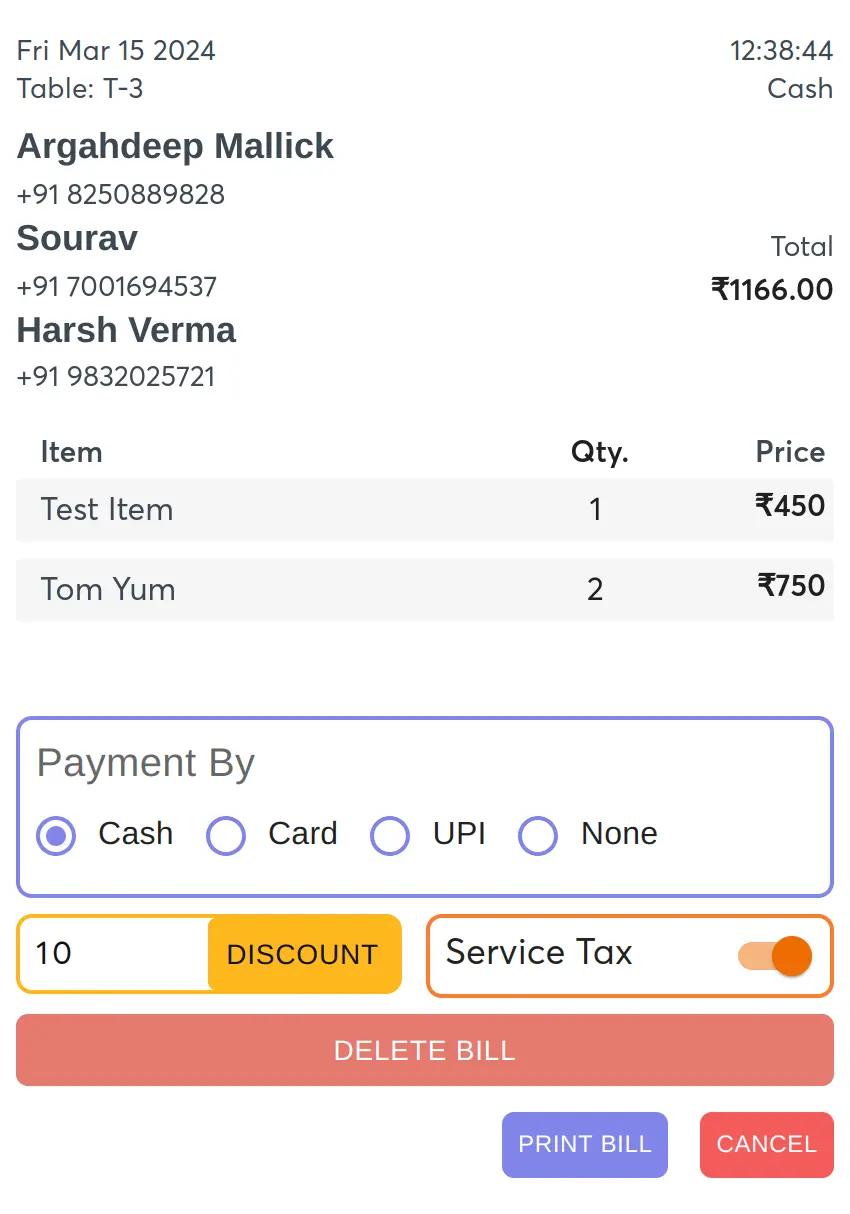
Task: Choose Card as payment method
Action: pos(226,834)
